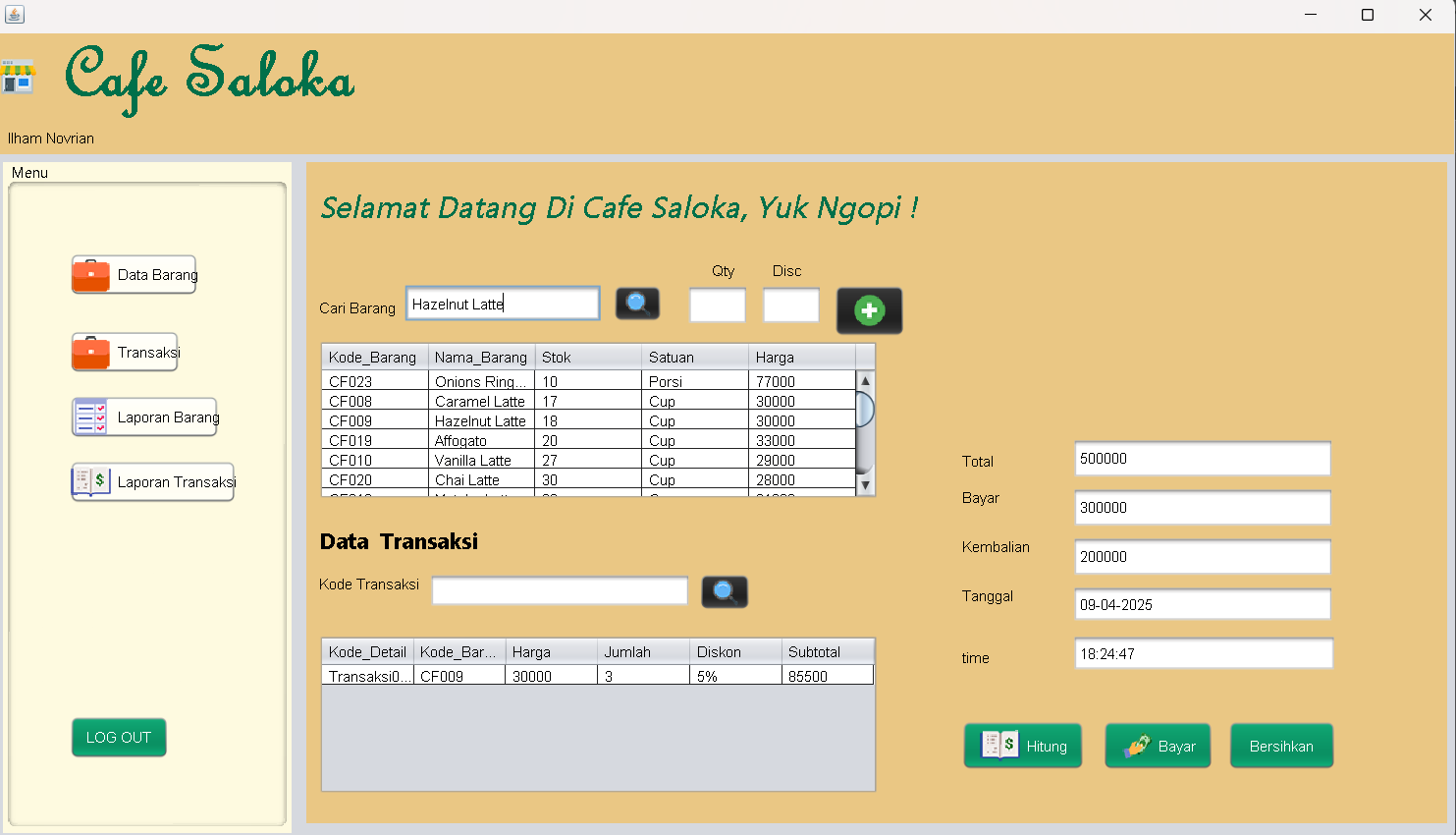Click the Kode Transaksi search magnifier icon
Screen dimensions: 1456x835
pos(725,591)
